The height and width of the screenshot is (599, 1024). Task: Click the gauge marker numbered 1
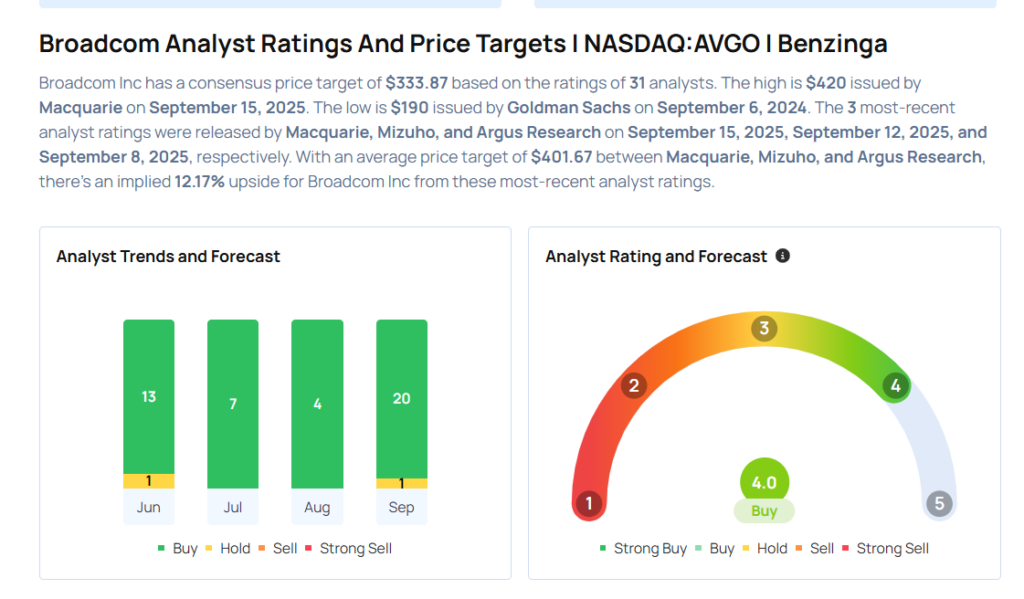point(590,503)
